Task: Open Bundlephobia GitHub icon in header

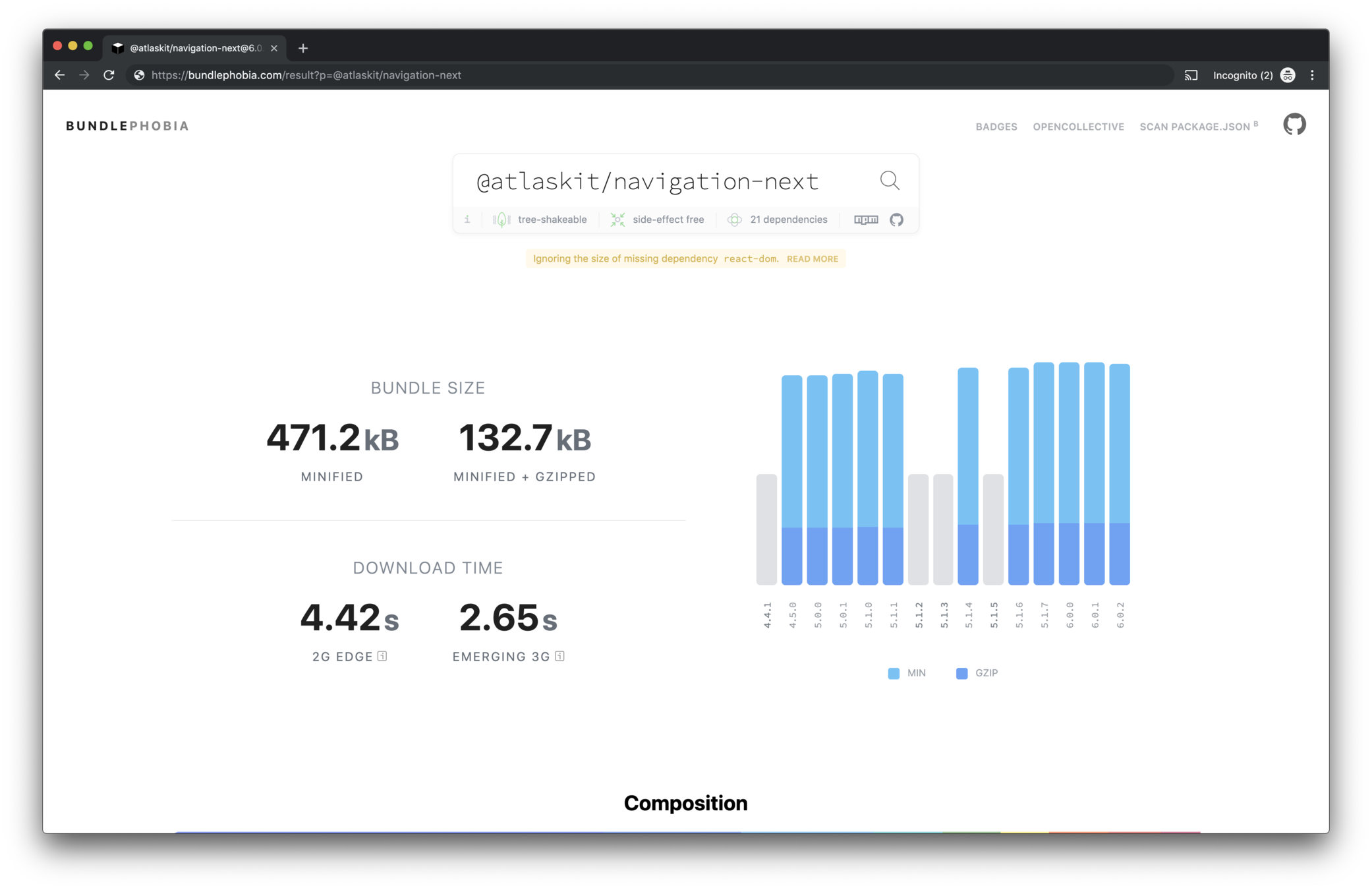Action: pos(1294,125)
